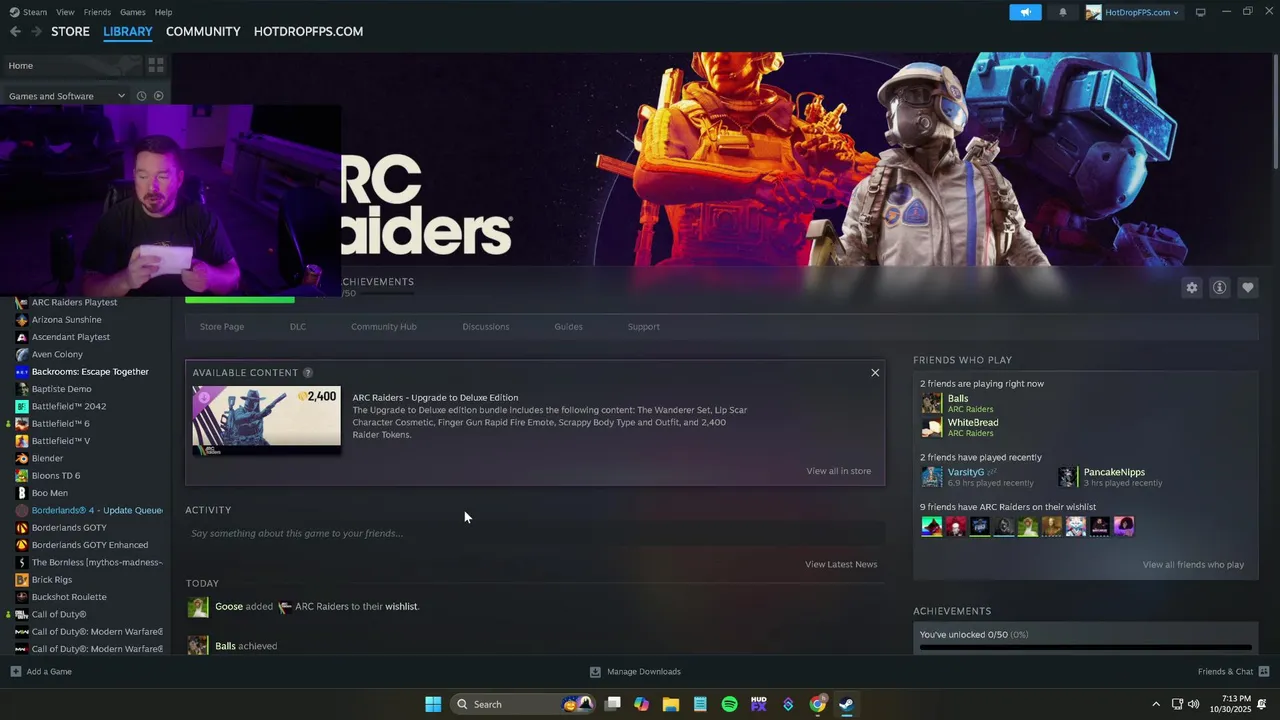Screen dimensions: 1280x720
Task: Add ARC Raiders to favorites heart
Action: pos(1248,287)
